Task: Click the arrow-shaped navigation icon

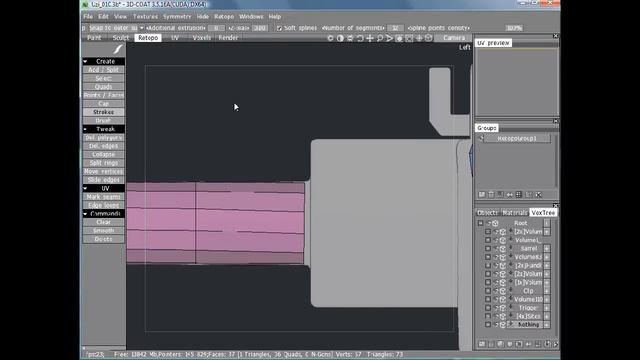Action: [x=389, y=38]
